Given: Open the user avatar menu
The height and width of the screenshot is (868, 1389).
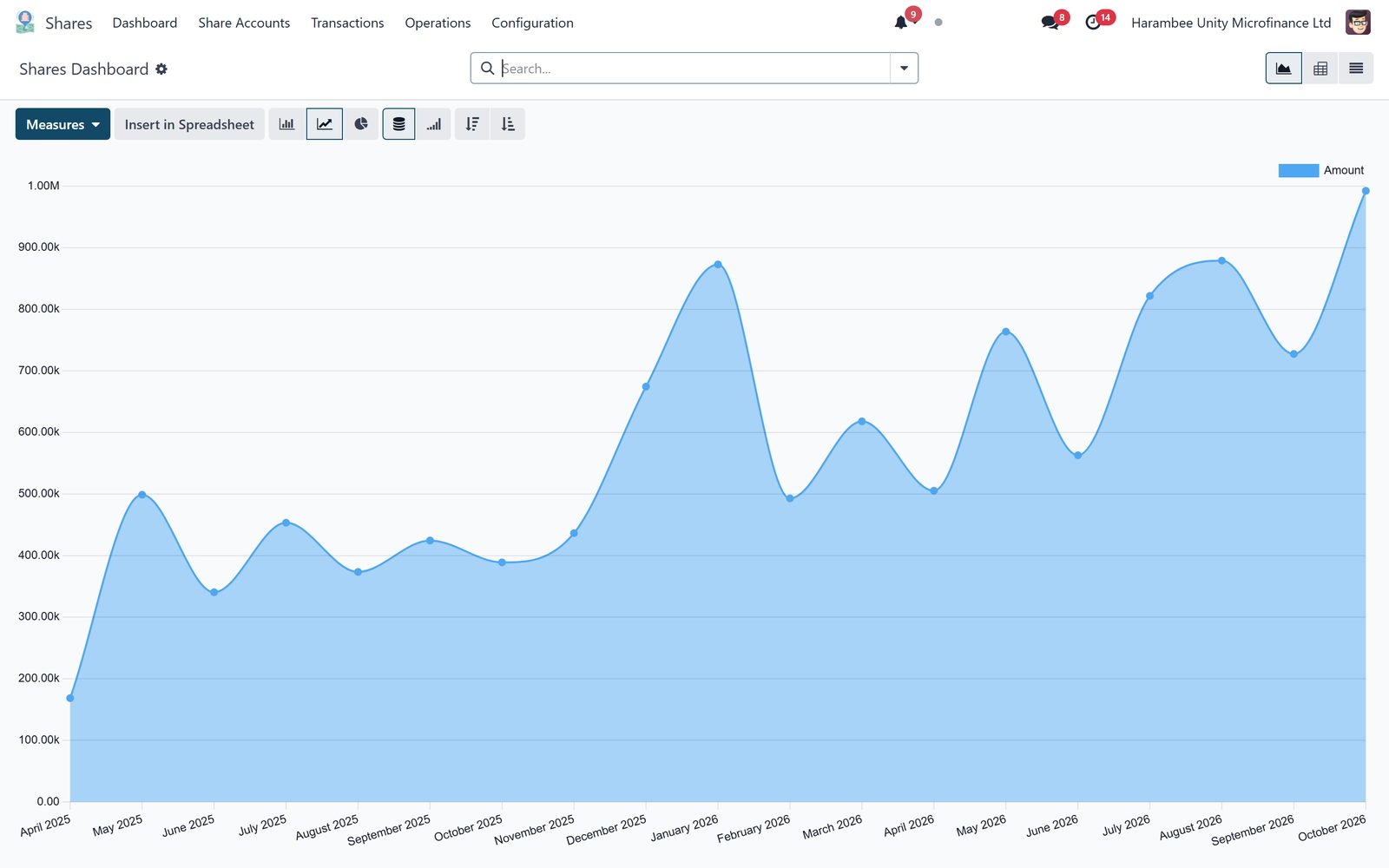Looking at the screenshot, I should 1358,23.
